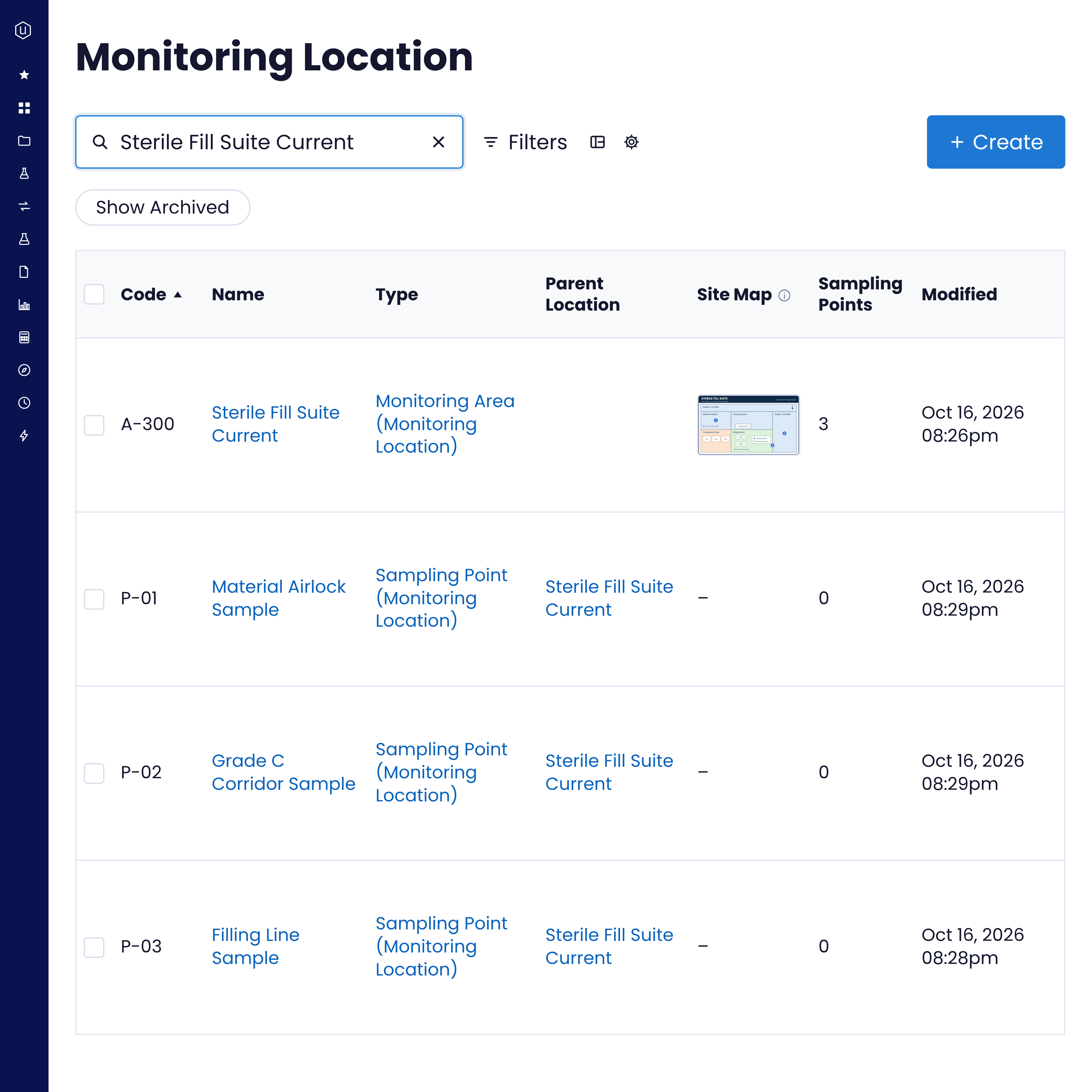Viewport: 1092px width, 1092px height.
Task: Open Monitoring Area type link
Action: [x=445, y=424]
